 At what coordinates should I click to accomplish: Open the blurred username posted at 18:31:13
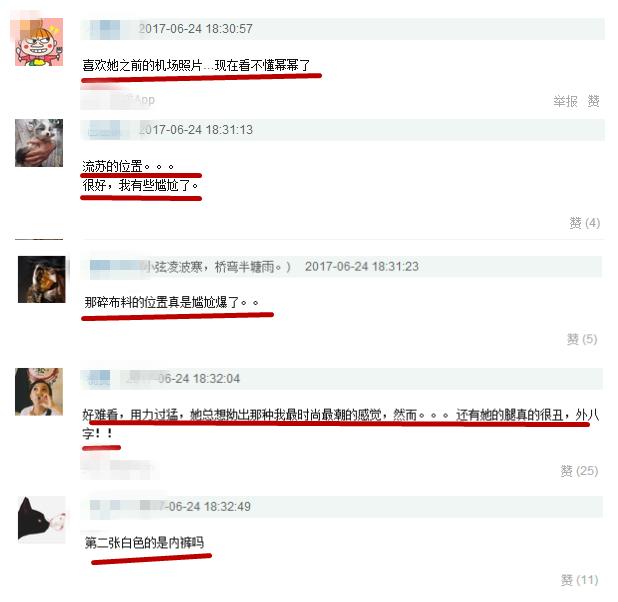(x=104, y=130)
